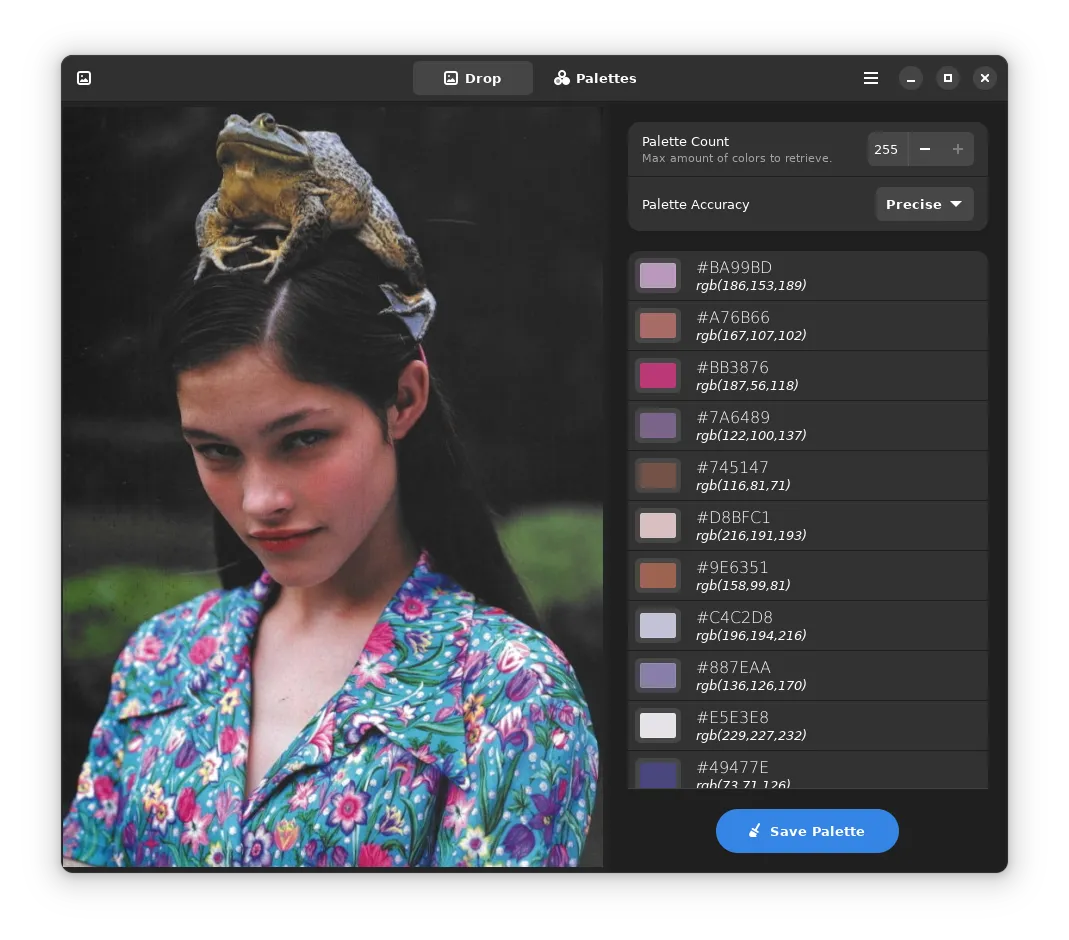Click the loaded frog photo preview
This screenshot has height=940, width=1069.
(332, 486)
